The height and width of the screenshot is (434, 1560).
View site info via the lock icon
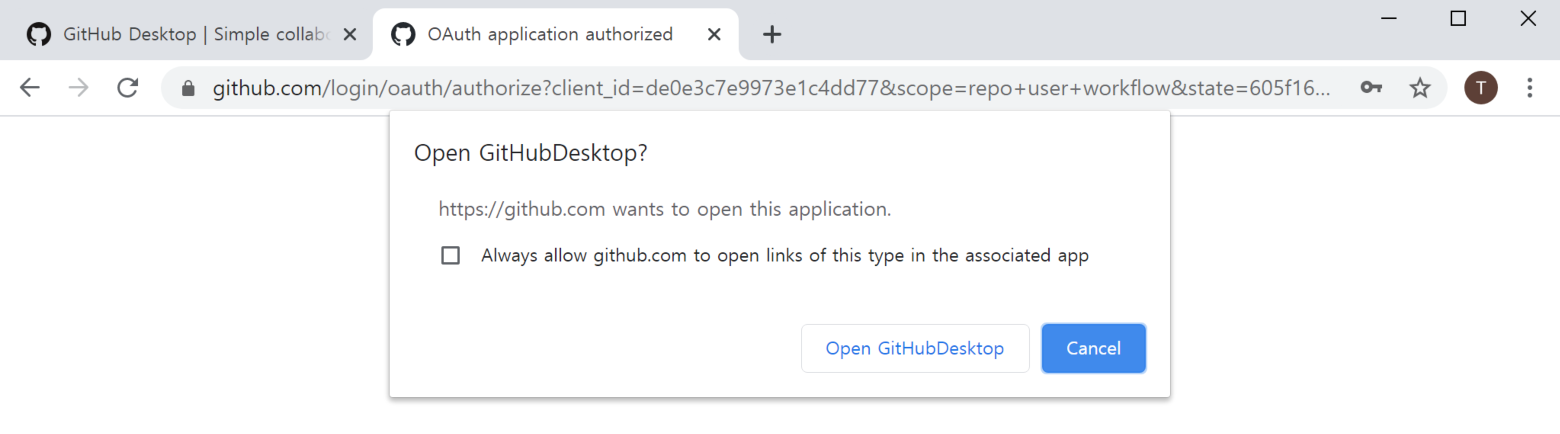click(x=187, y=89)
